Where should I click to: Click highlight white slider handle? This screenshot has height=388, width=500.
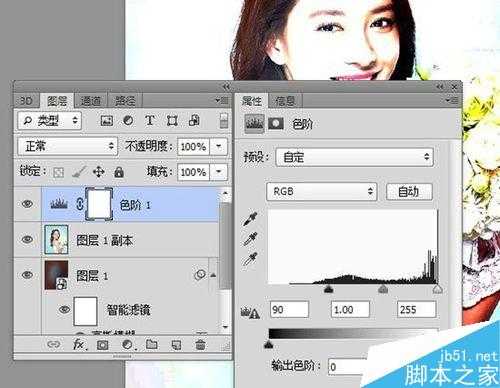pos(437,289)
